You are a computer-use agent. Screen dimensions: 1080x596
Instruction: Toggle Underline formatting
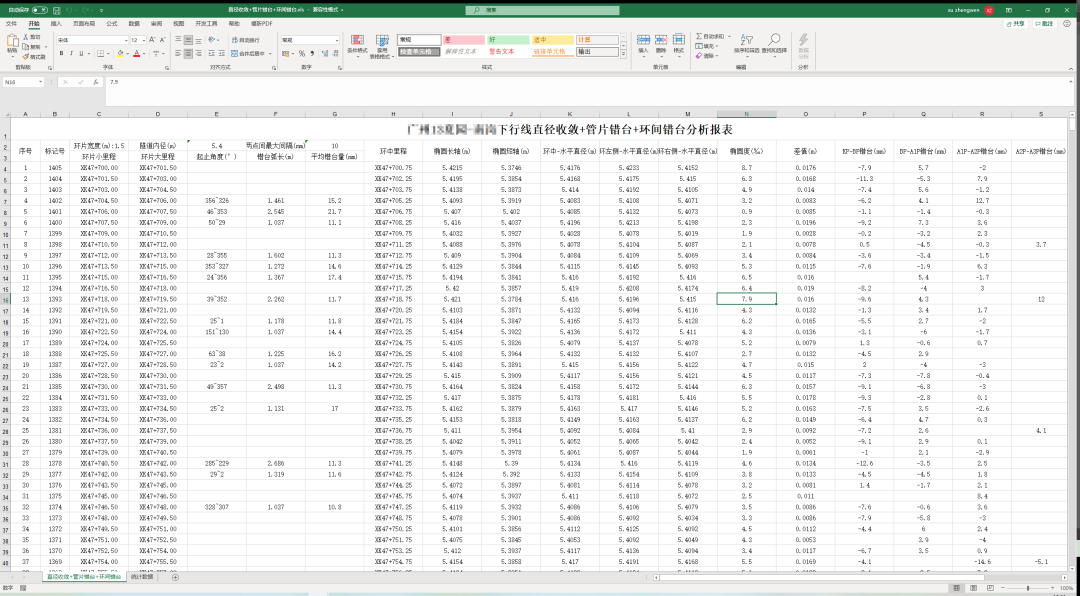[81, 53]
